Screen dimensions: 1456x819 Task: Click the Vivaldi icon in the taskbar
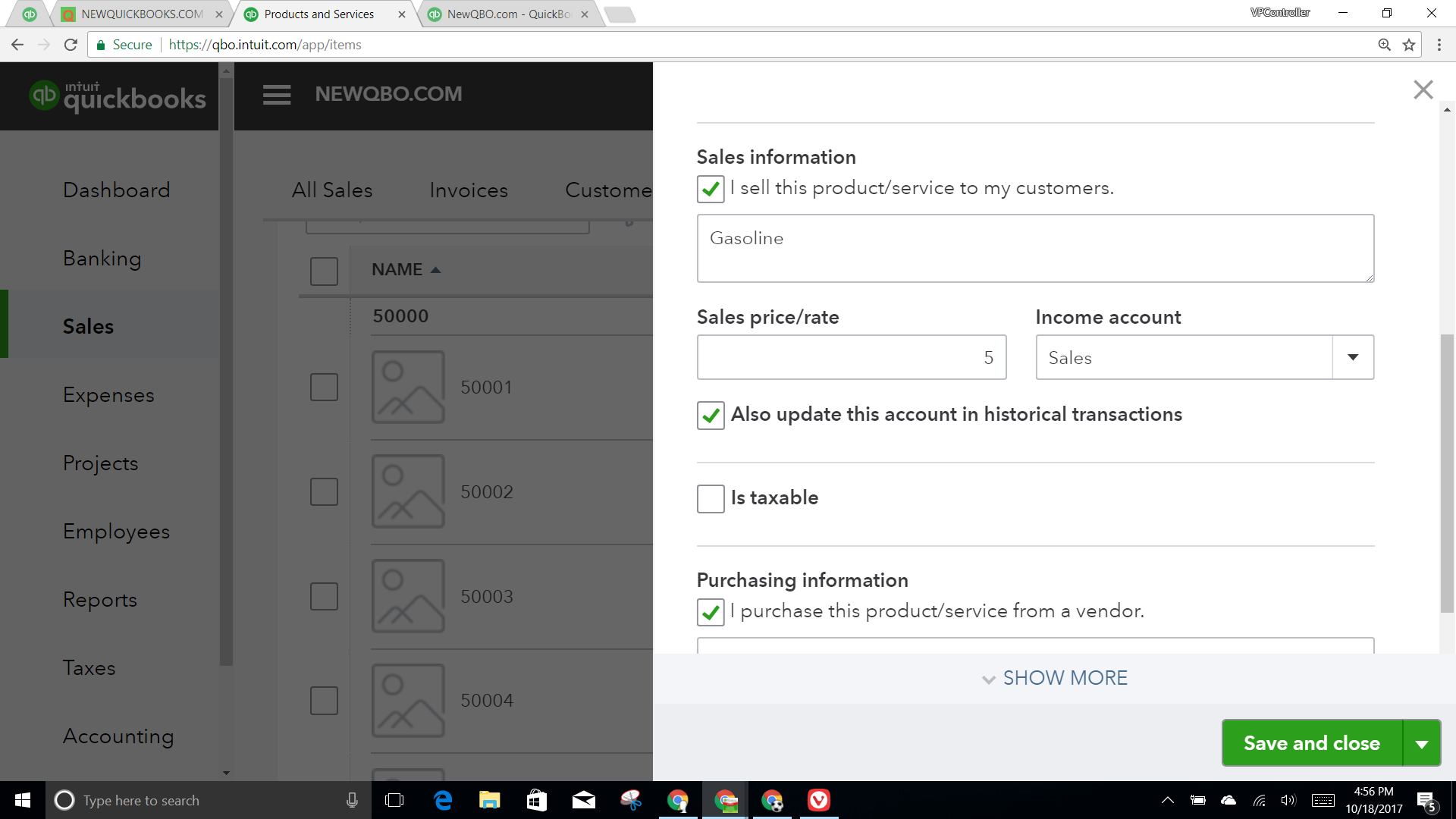[x=819, y=800]
